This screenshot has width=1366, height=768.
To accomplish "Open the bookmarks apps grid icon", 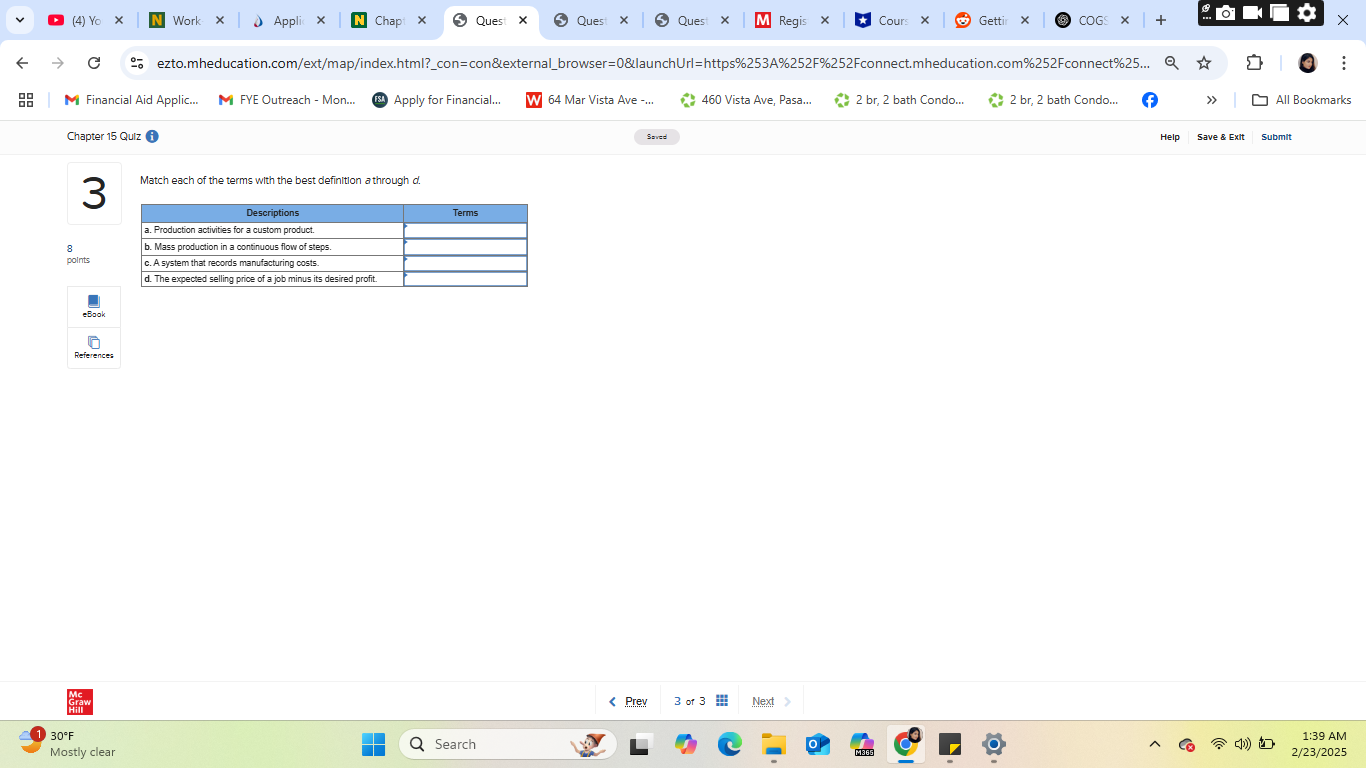I will click(26, 100).
